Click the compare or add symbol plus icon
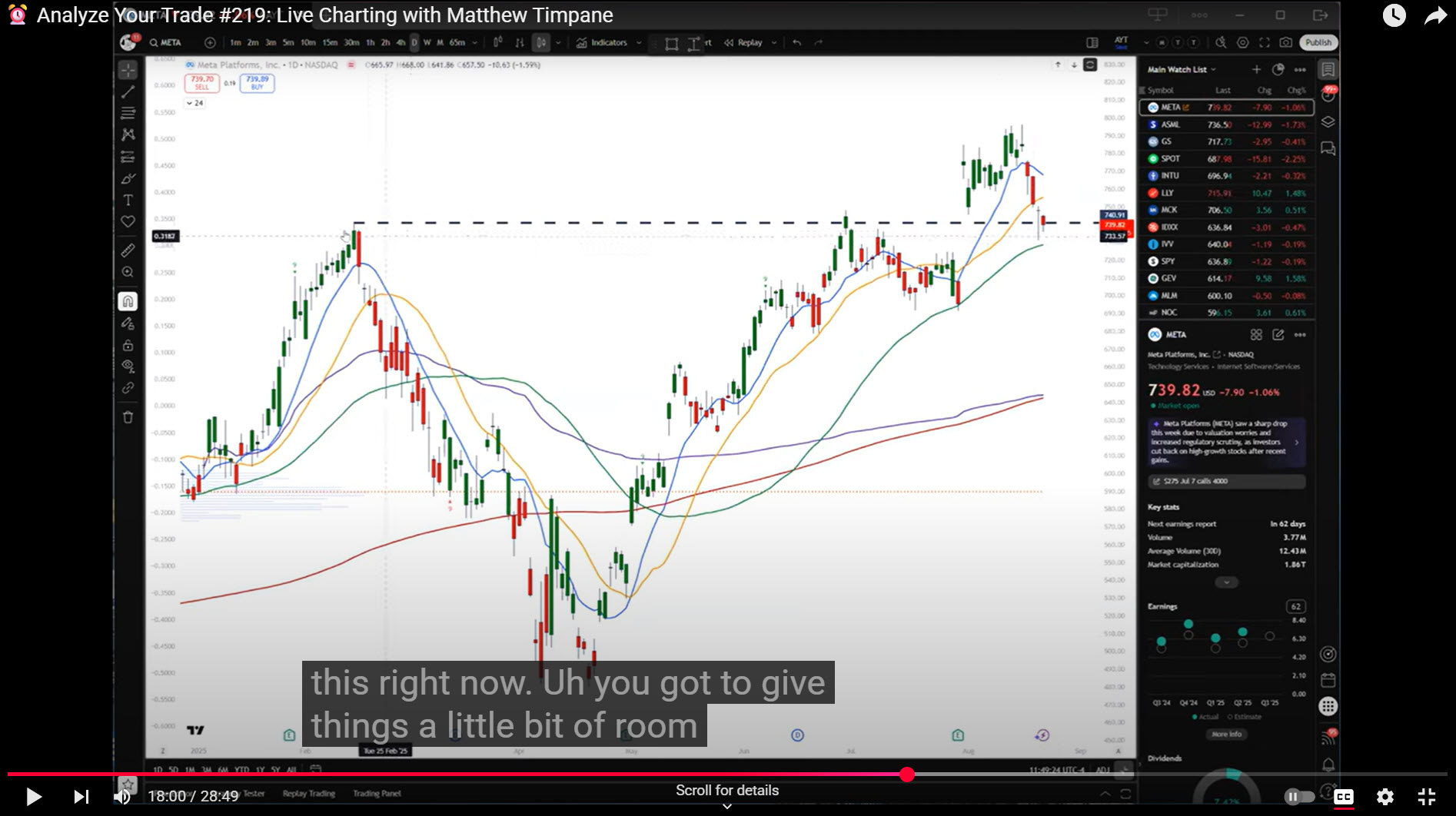Screen dimensions: 1456x816 pos(210,42)
